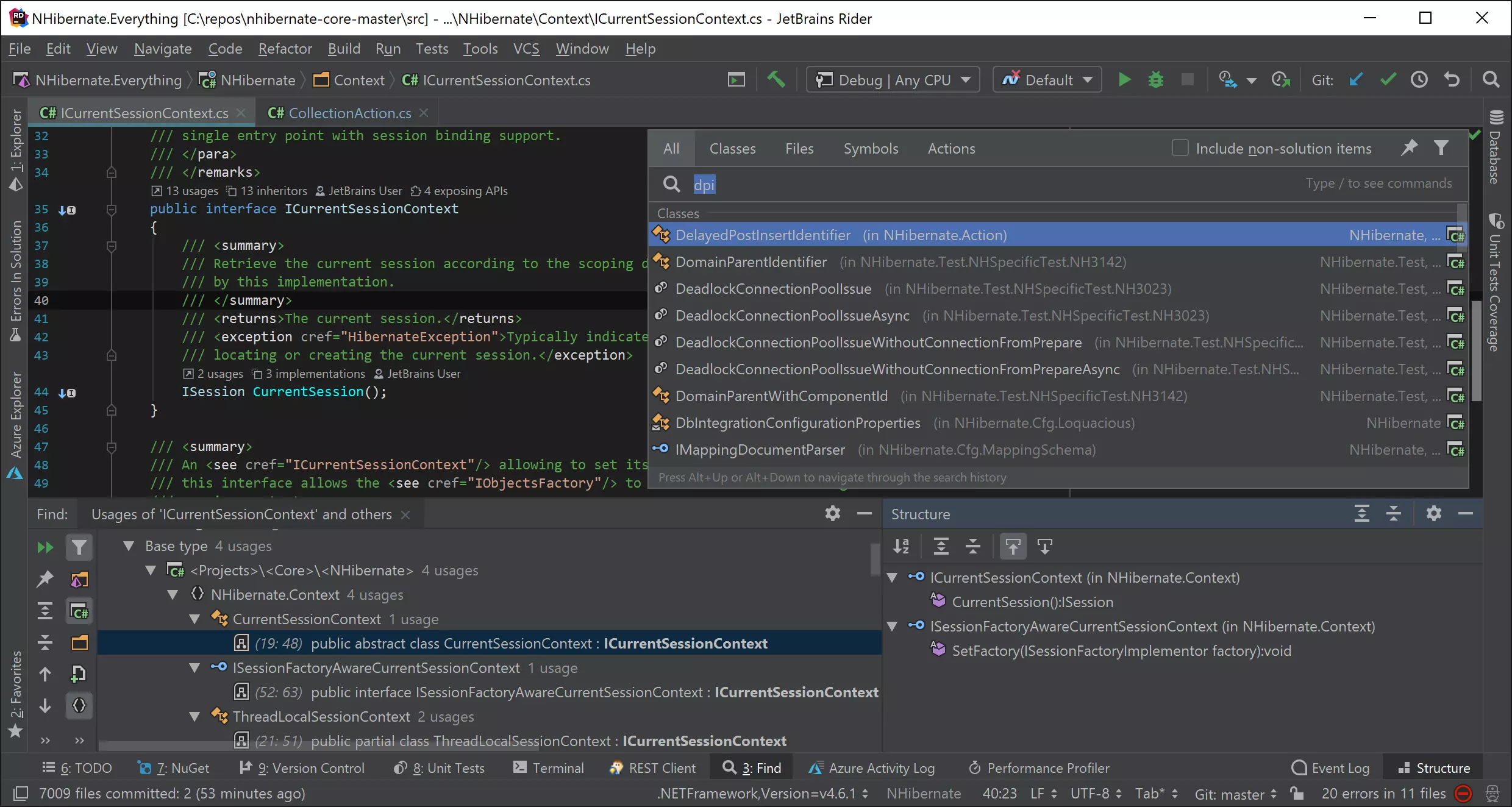Viewport: 1512px width, 807px height.
Task: Select the Symbols search tab
Action: click(x=870, y=148)
